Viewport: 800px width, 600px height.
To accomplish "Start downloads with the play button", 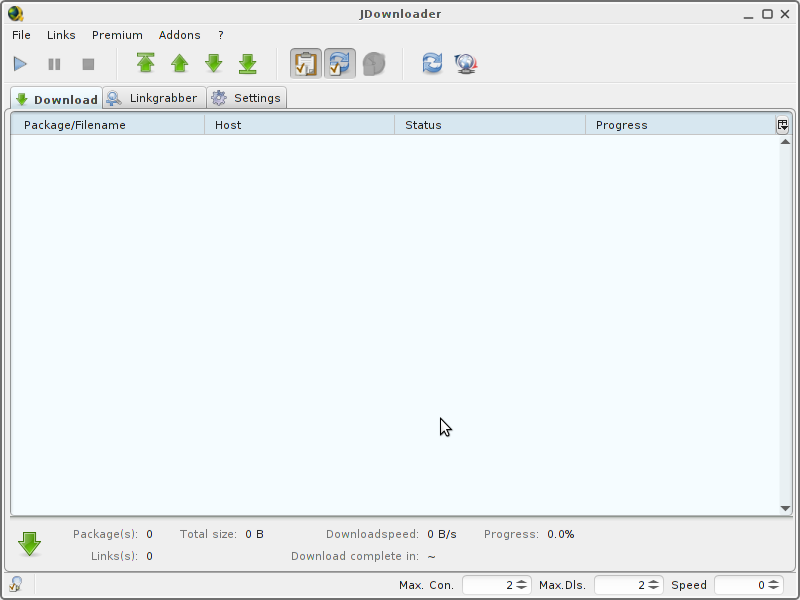I will [x=20, y=64].
